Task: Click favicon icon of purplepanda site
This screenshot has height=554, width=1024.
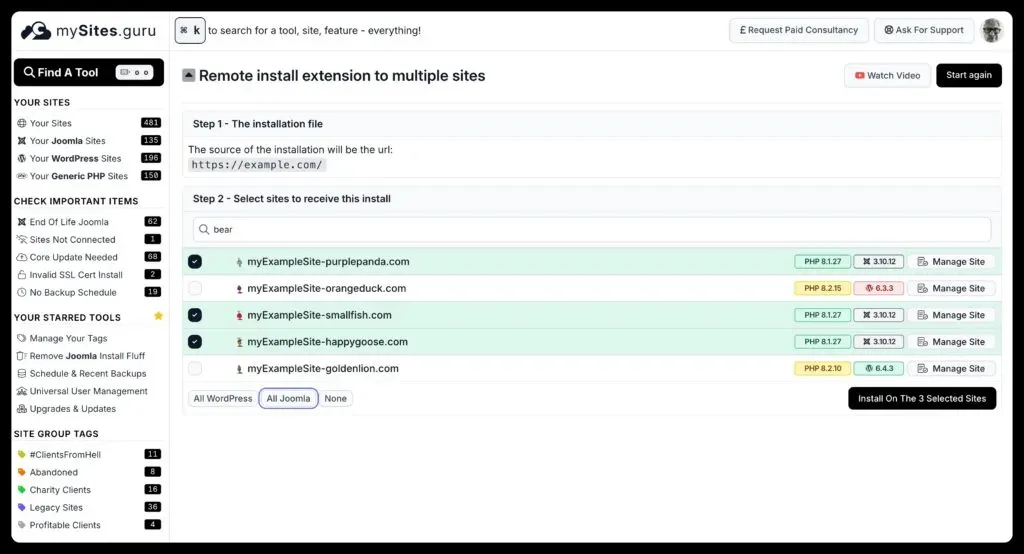Action: [239, 262]
